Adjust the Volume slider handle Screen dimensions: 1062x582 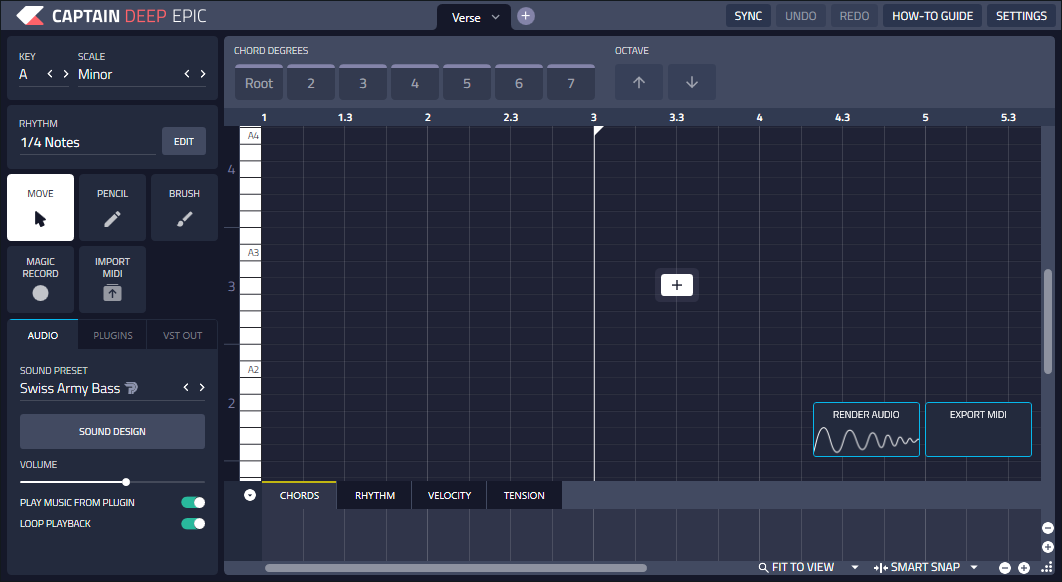[x=126, y=482]
